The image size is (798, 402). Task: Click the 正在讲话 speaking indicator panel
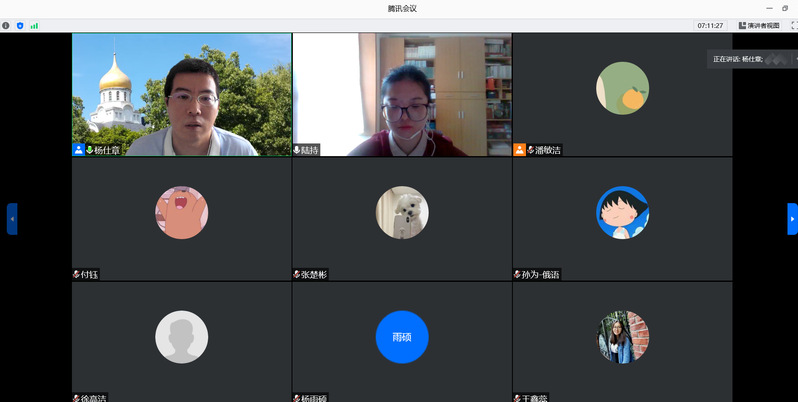click(x=750, y=59)
